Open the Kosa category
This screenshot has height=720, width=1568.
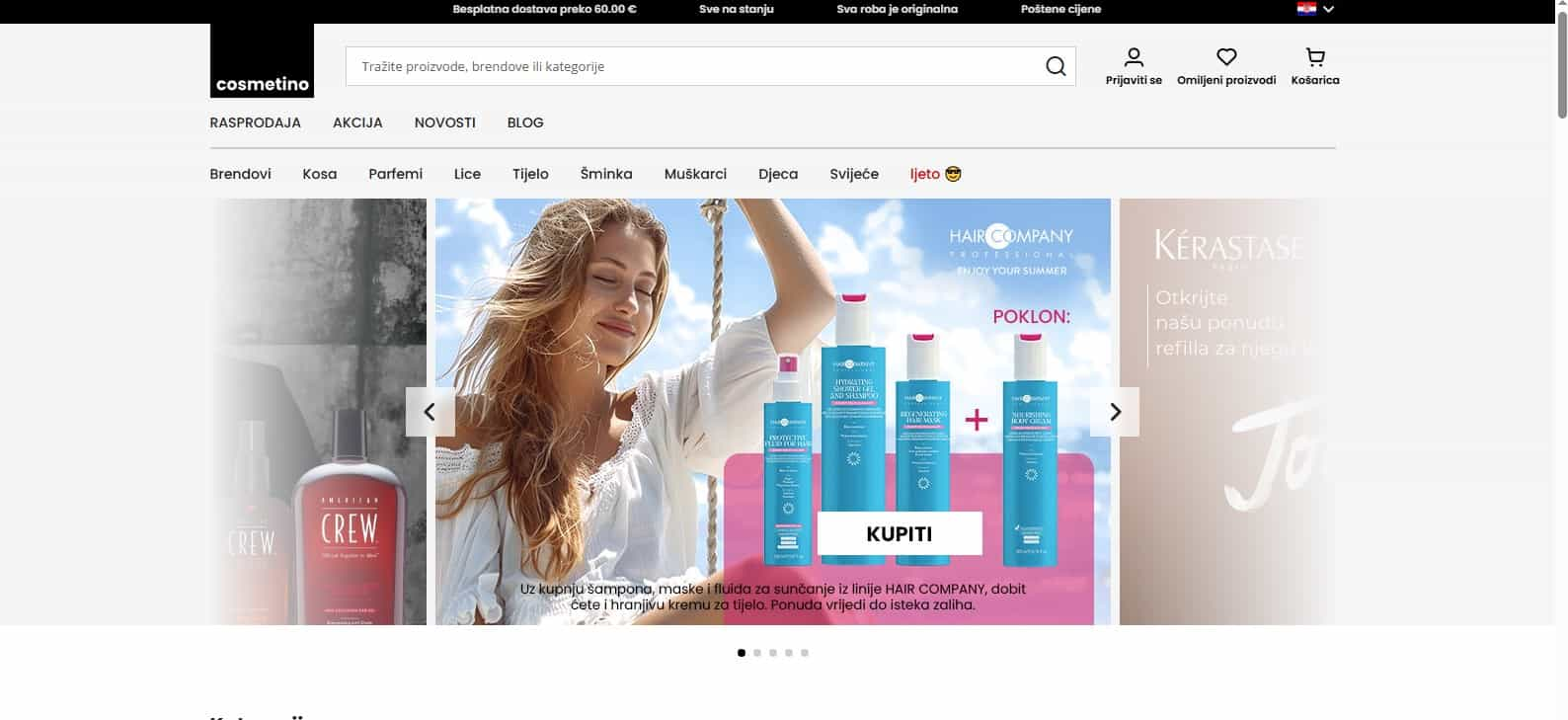(x=320, y=174)
